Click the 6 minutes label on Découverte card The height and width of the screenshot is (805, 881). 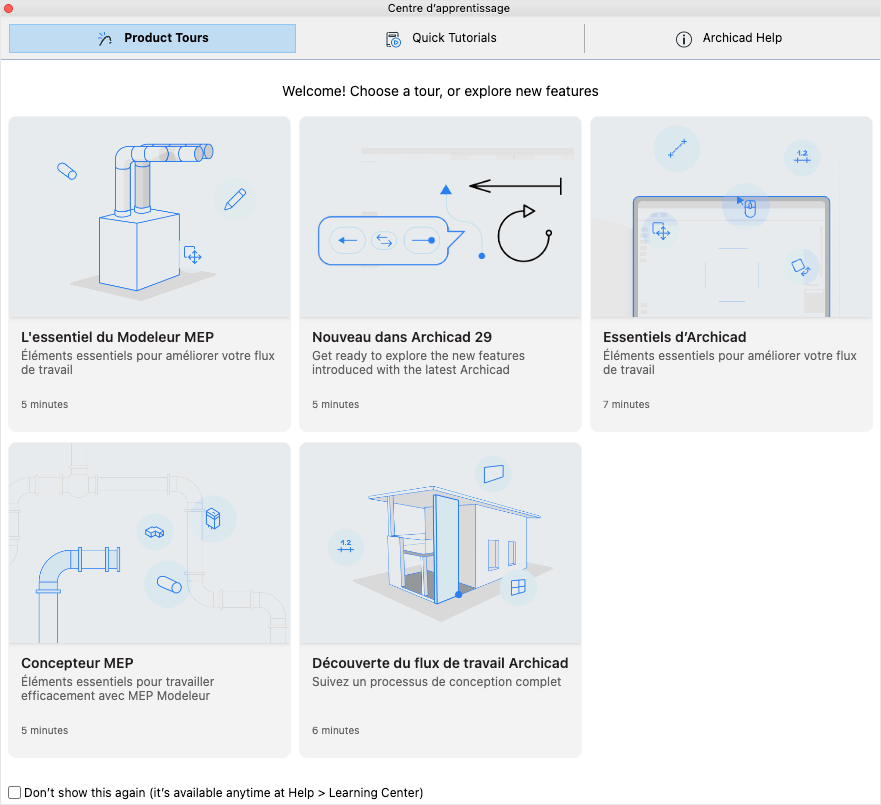335,730
